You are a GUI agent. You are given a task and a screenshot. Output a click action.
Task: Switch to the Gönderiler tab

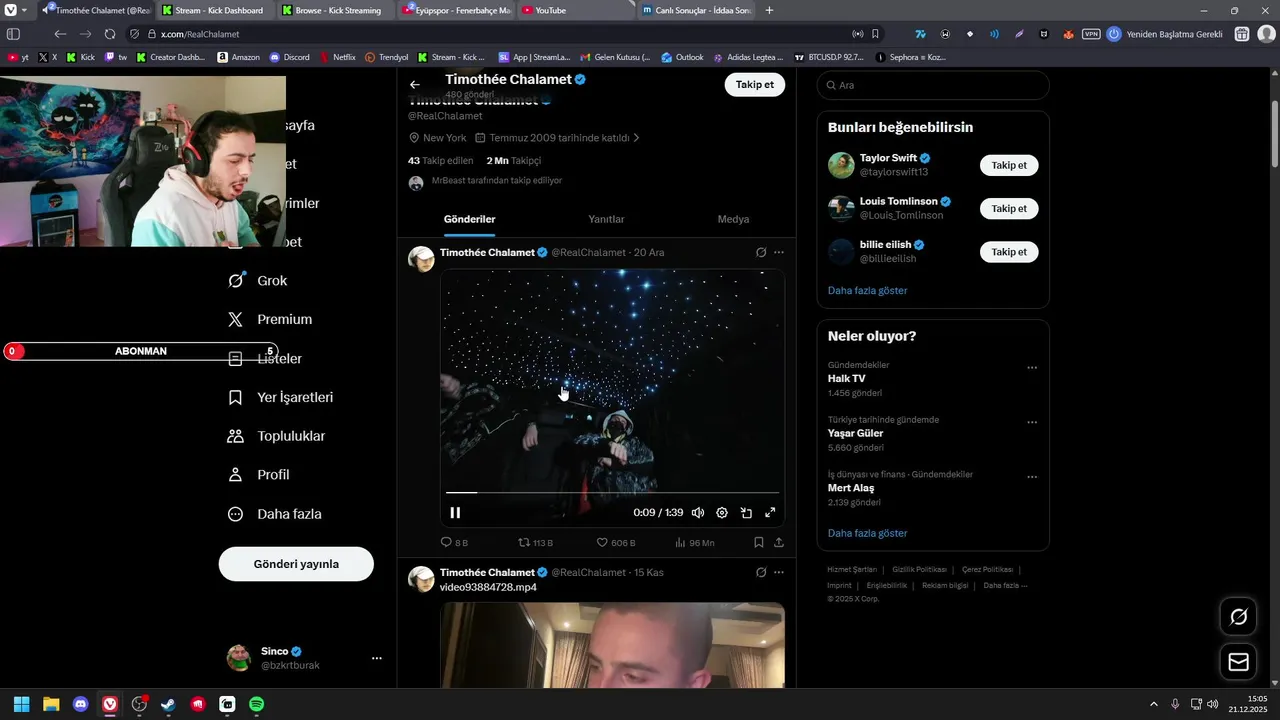[470, 219]
